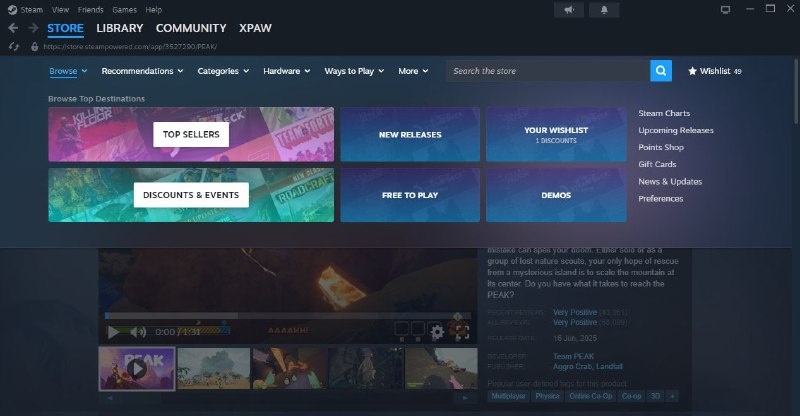The height and width of the screenshot is (416, 800).
Task: Play the PEAK trailer video
Action: pos(113,332)
